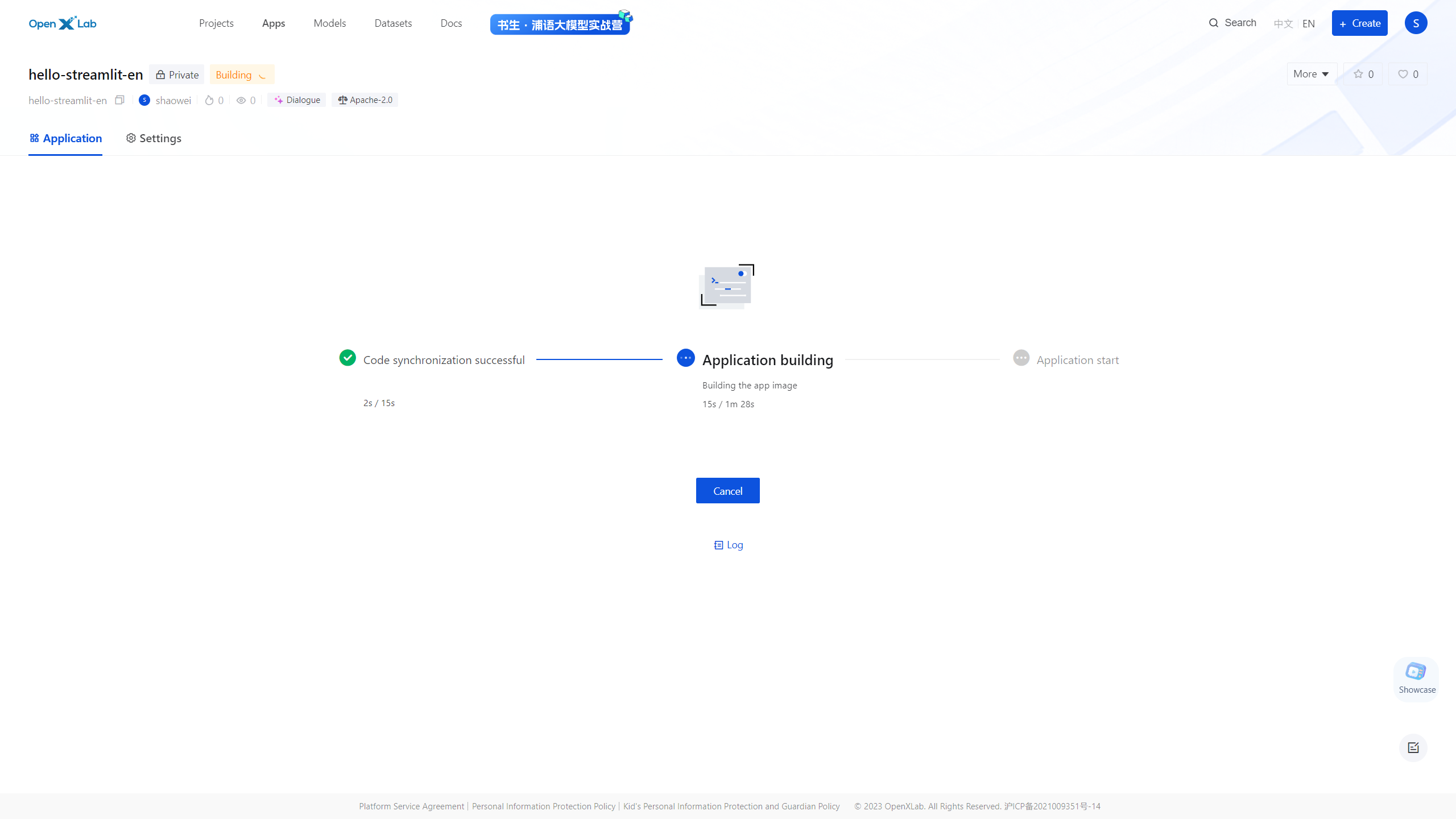Click the 'Building the app image' text
Viewport: 1456px width, 819px height.
[750, 386]
